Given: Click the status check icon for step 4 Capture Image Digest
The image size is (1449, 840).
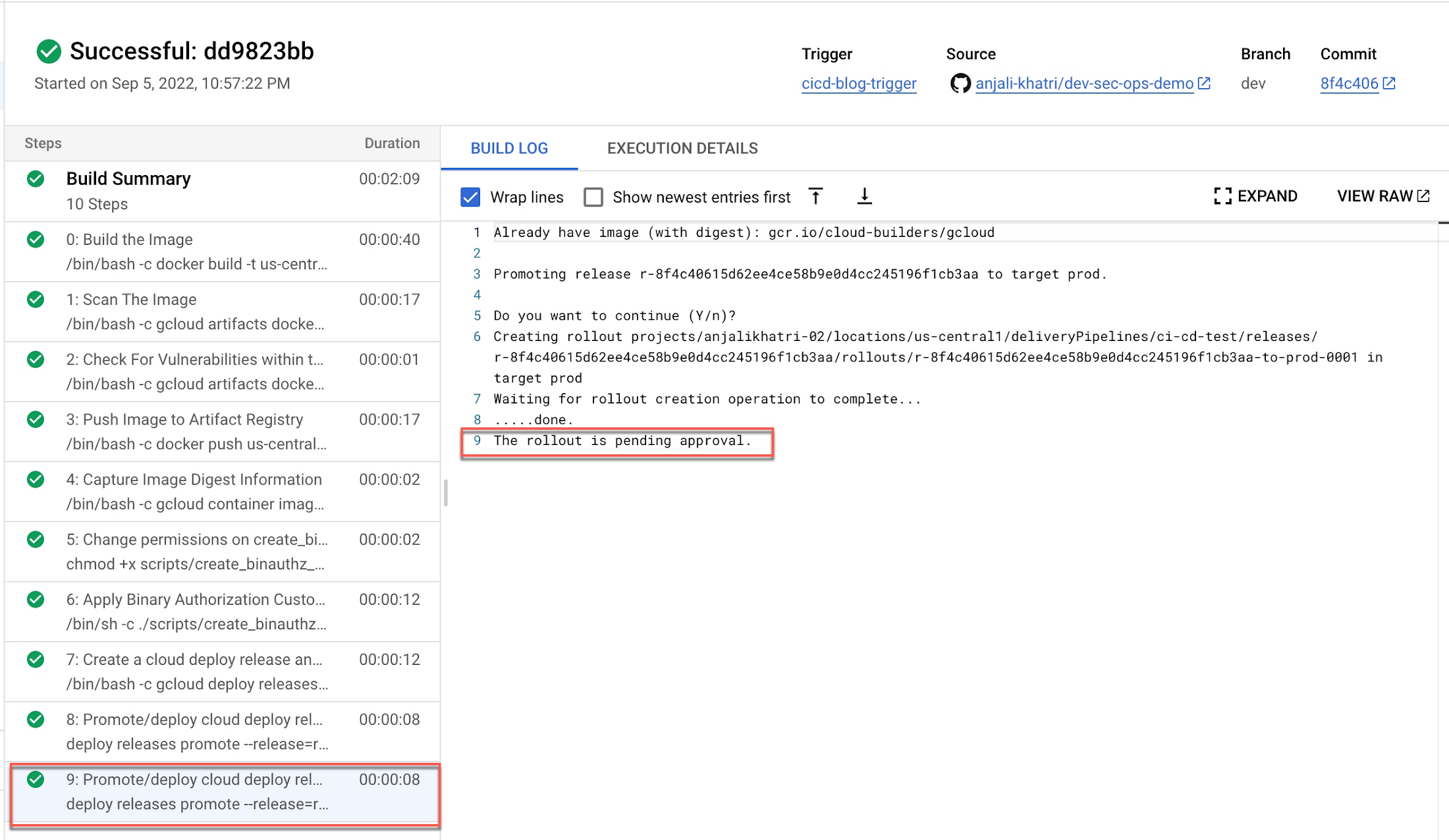Looking at the screenshot, I should click(x=36, y=479).
